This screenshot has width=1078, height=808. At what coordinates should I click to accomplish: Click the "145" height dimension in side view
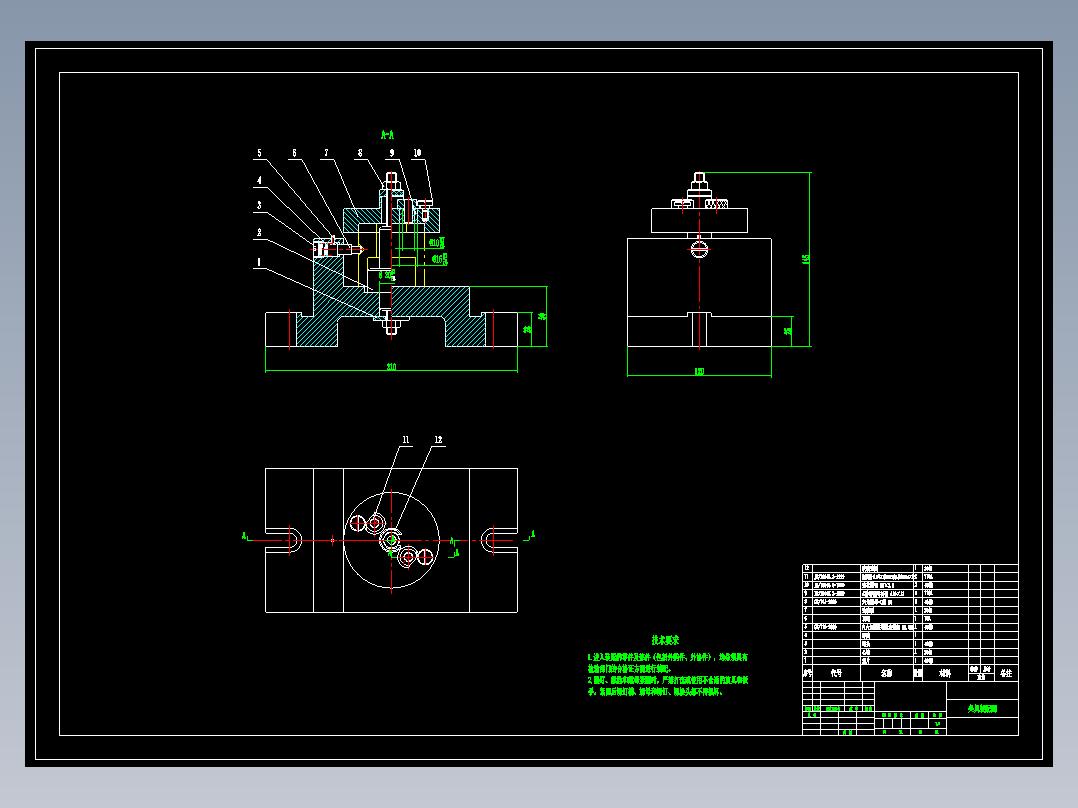(806, 259)
